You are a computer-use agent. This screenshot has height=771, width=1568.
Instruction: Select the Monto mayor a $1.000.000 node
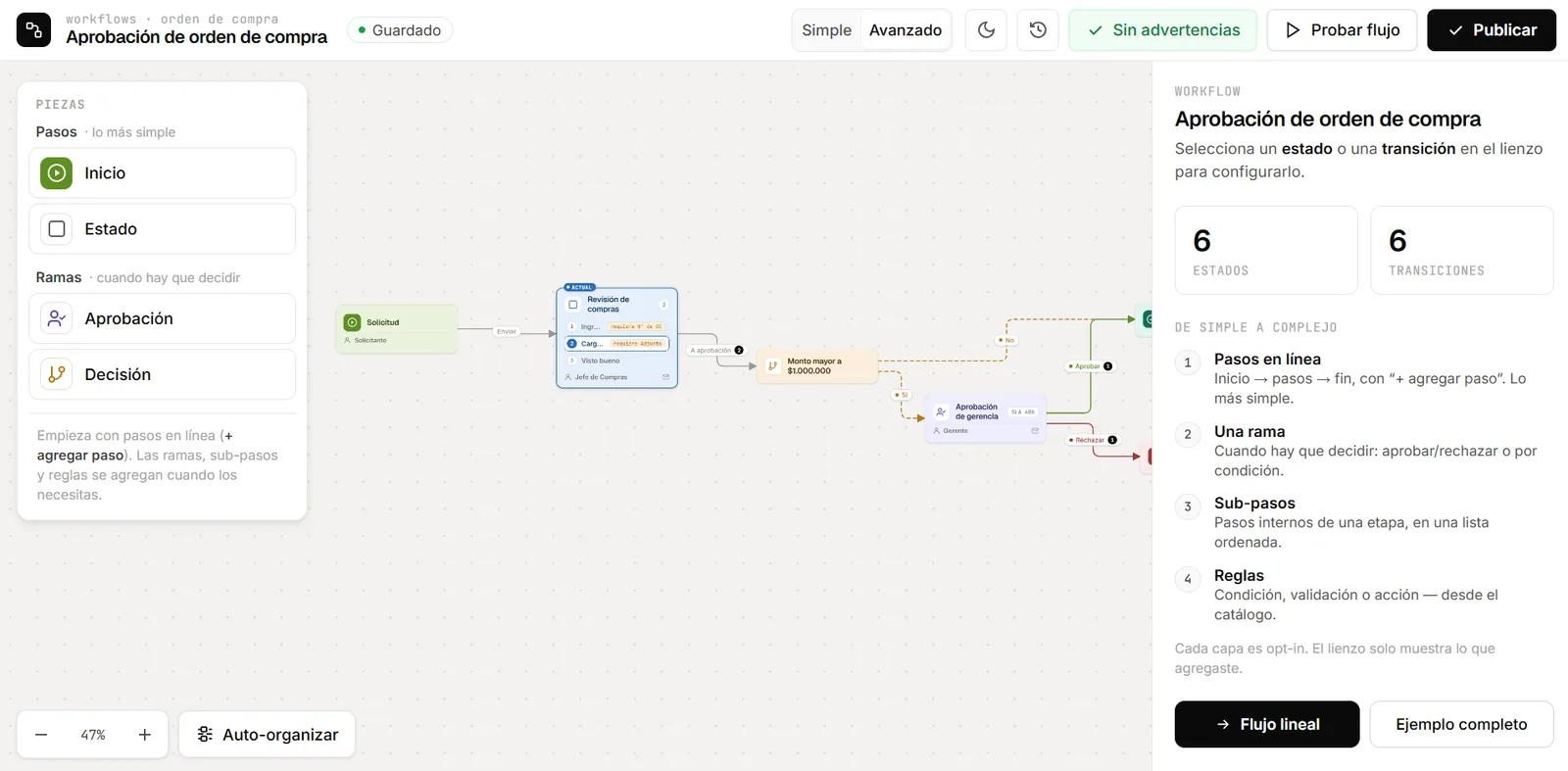(x=816, y=366)
